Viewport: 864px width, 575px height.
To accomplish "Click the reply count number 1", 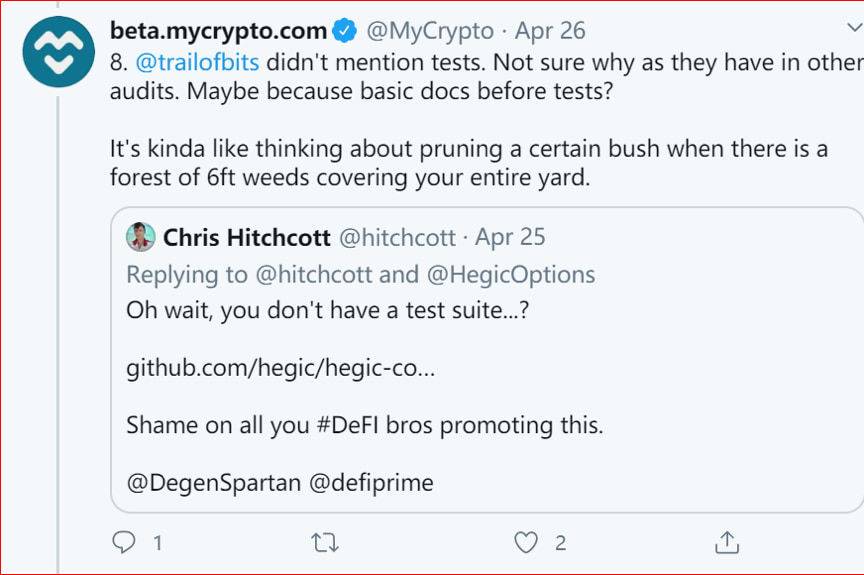I will pyautogui.click(x=158, y=543).
